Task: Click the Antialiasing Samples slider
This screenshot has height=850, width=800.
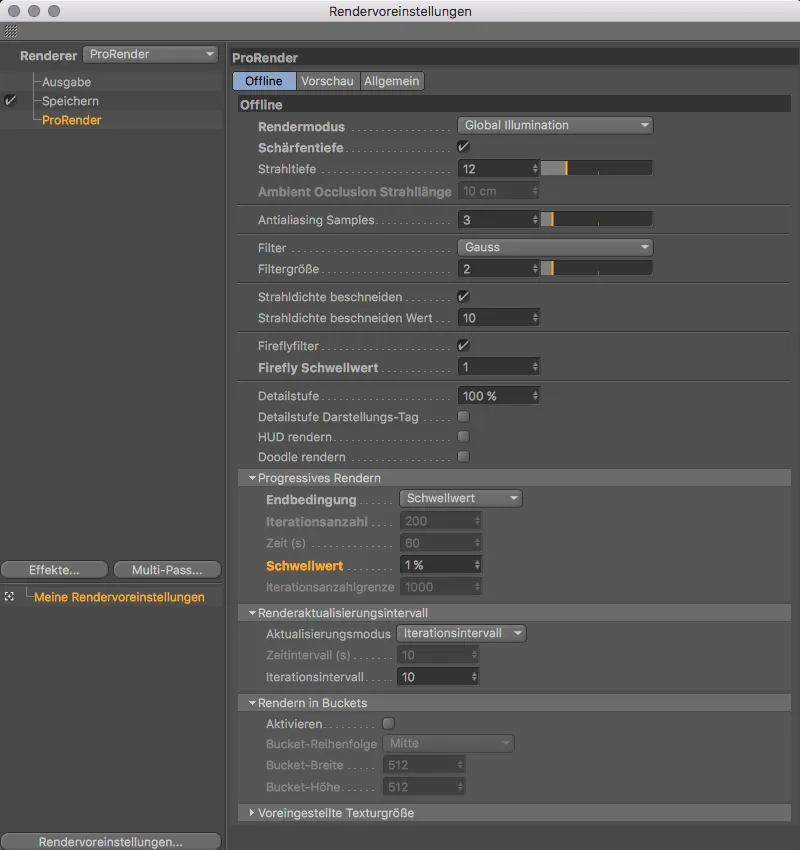Action: [x=597, y=219]
